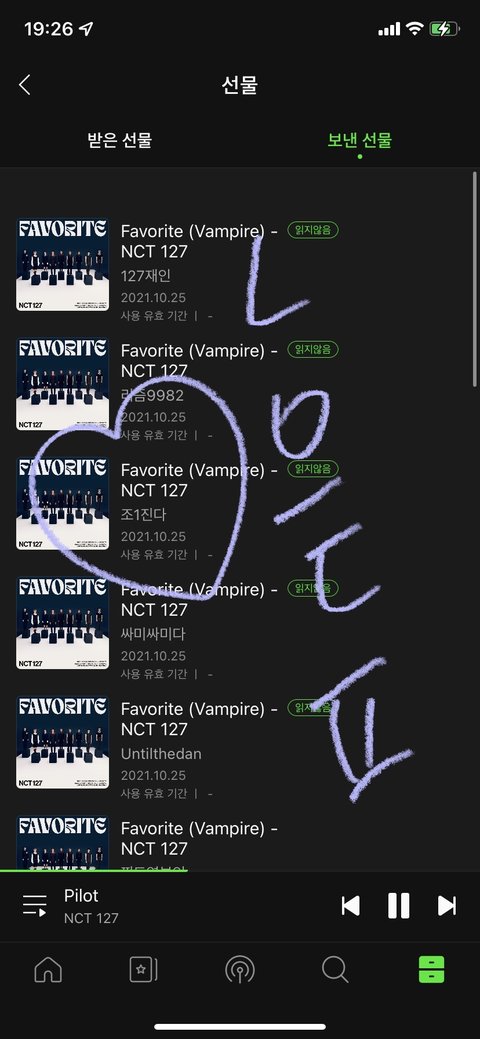The height and width of the screenshot is (1039, 480).
Task: Open gift sent to Untilthedan
Action: point(240,743)
